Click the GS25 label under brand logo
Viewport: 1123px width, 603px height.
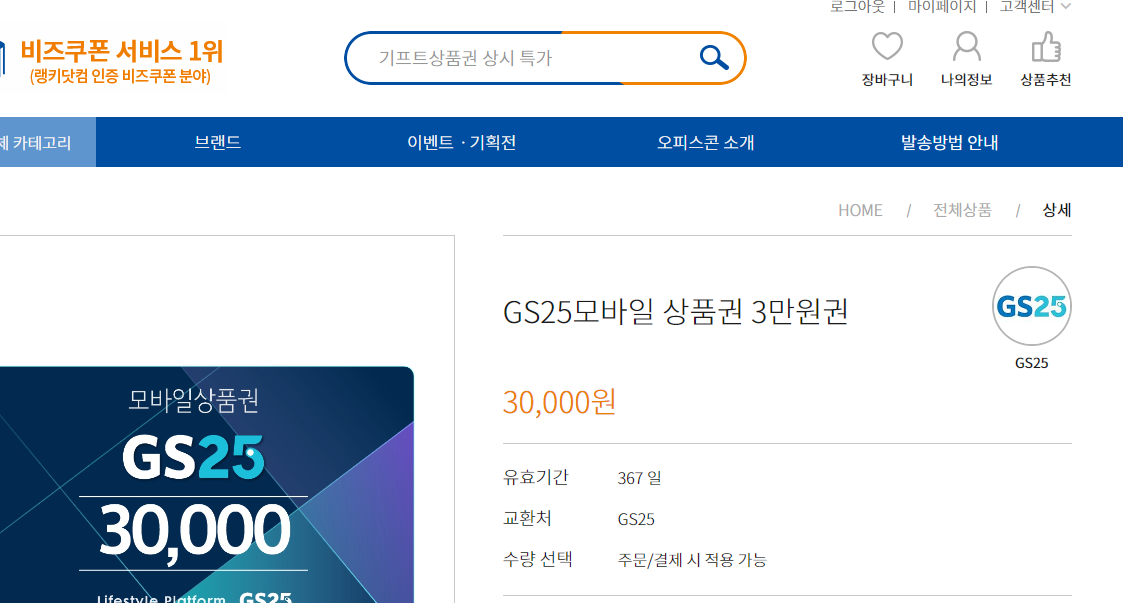pyautogui.click(x=1031, y=363)
